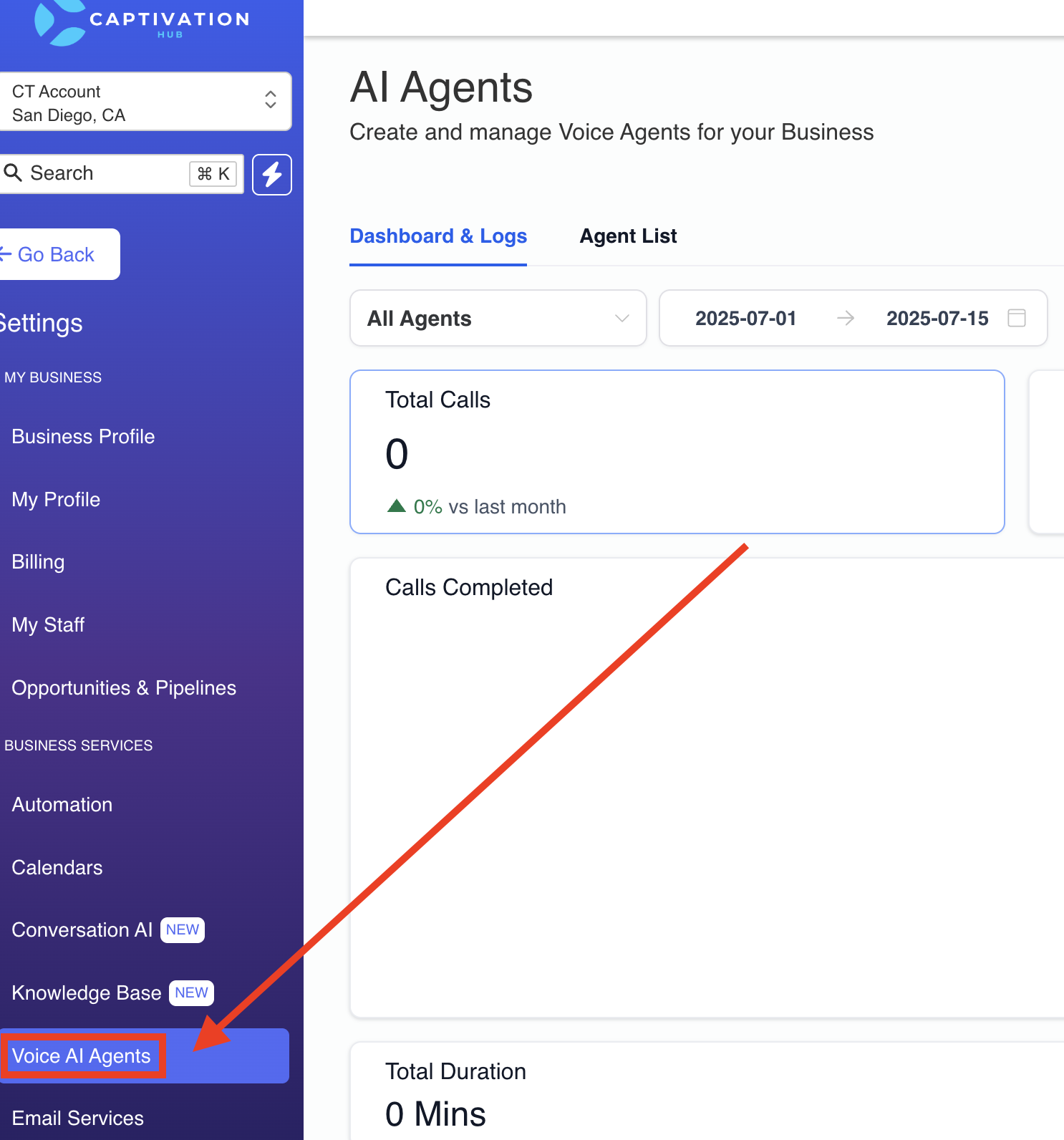Select the Dashboard & Logs tab
The width and height of the screenshot is (1064, 1140).
click(438, 236)
